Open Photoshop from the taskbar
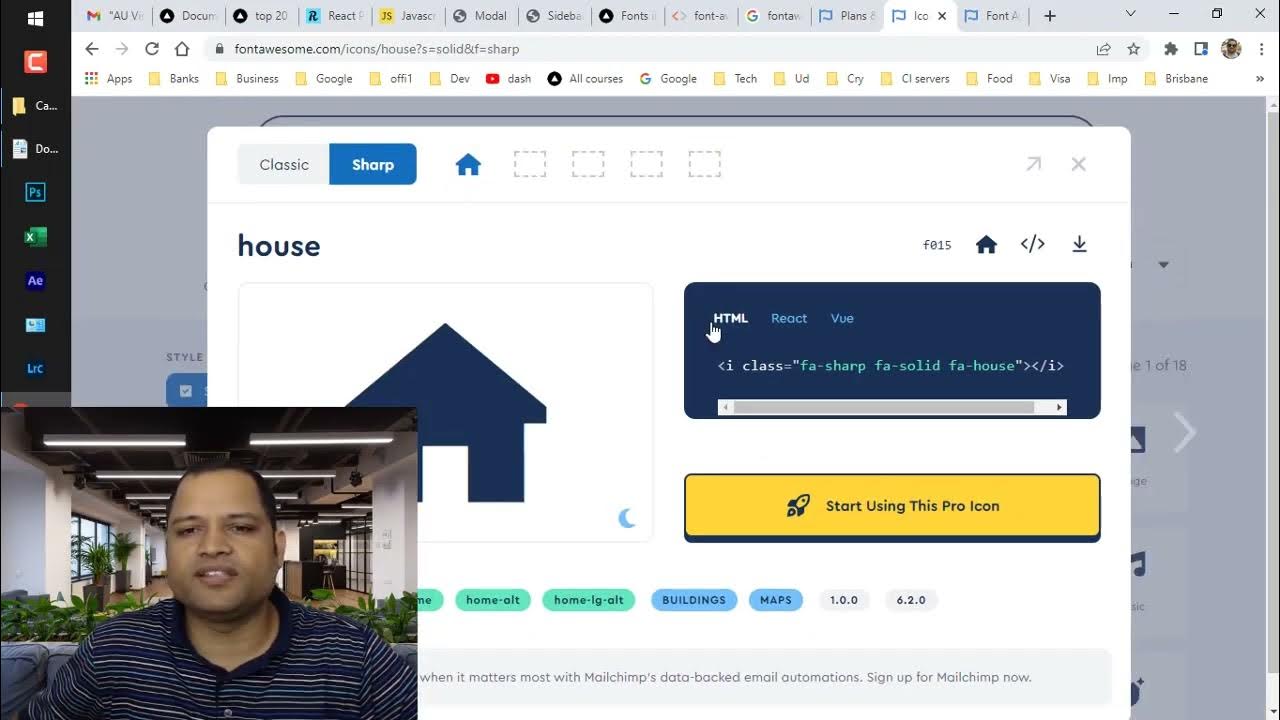 click(35, 192)
